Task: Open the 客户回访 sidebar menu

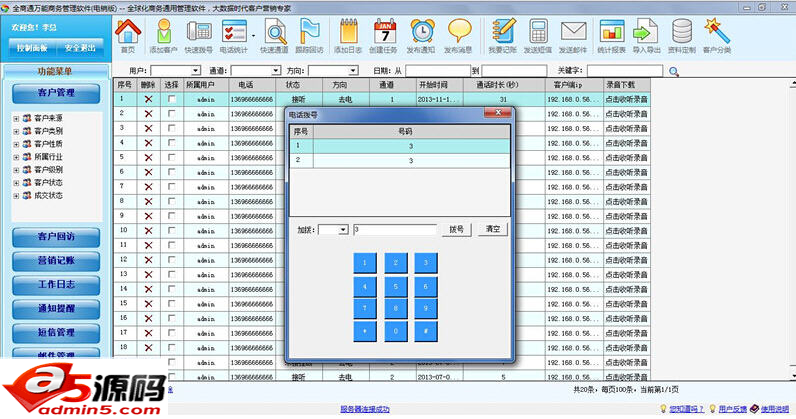Action: point(56,237)
